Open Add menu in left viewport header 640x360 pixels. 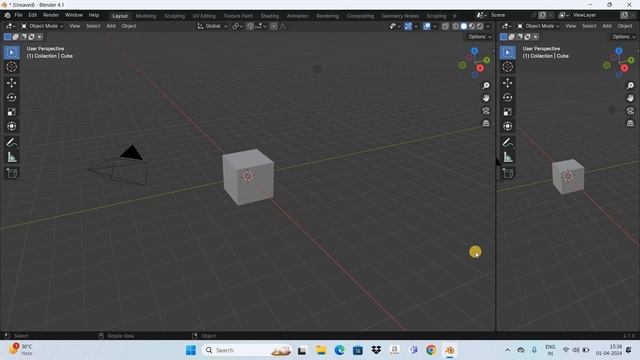pos(111,26)
